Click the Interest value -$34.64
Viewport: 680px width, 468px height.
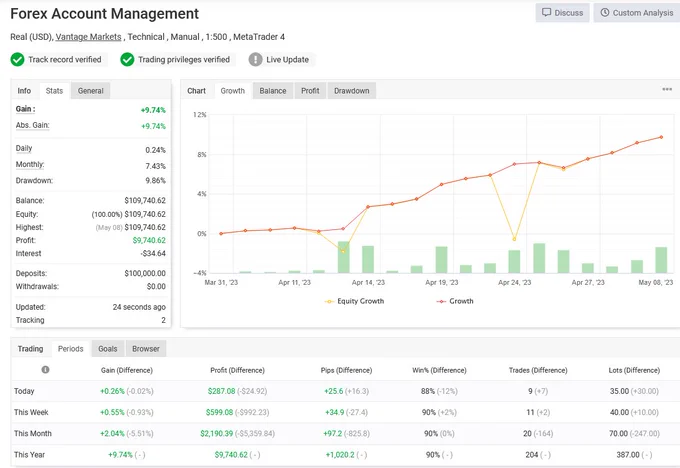[154, 253]
